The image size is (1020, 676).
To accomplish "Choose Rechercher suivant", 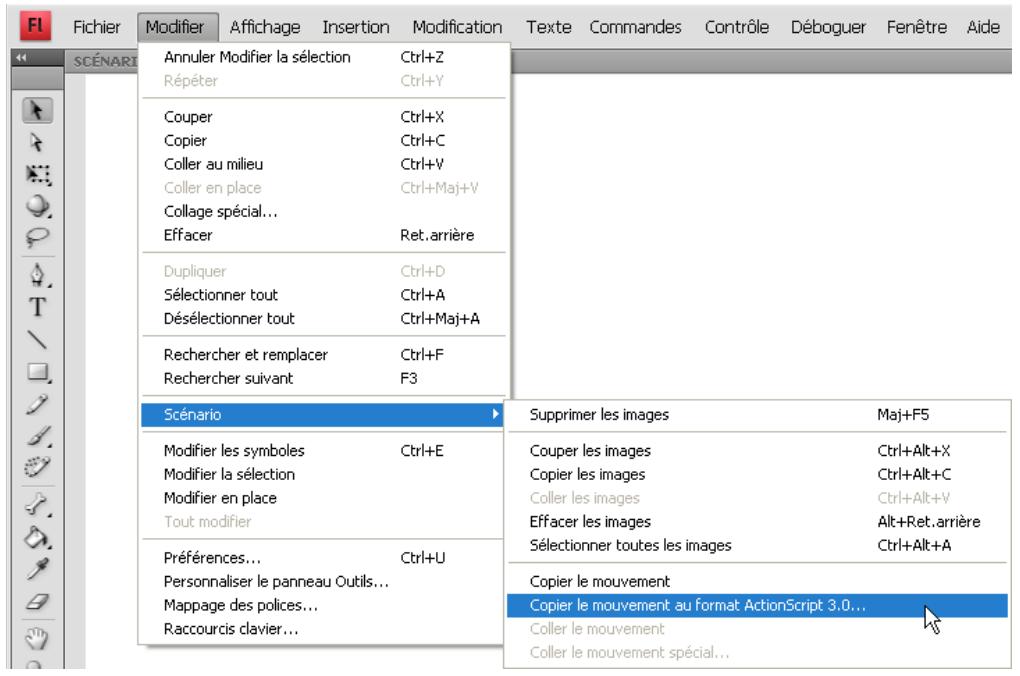I will pos(323,378).
